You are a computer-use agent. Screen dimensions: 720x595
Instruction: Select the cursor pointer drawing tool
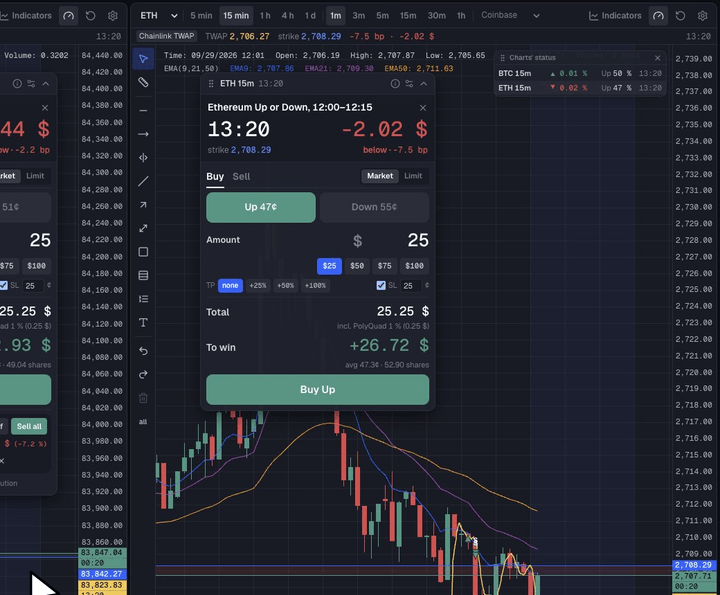(x=143, y=59)
